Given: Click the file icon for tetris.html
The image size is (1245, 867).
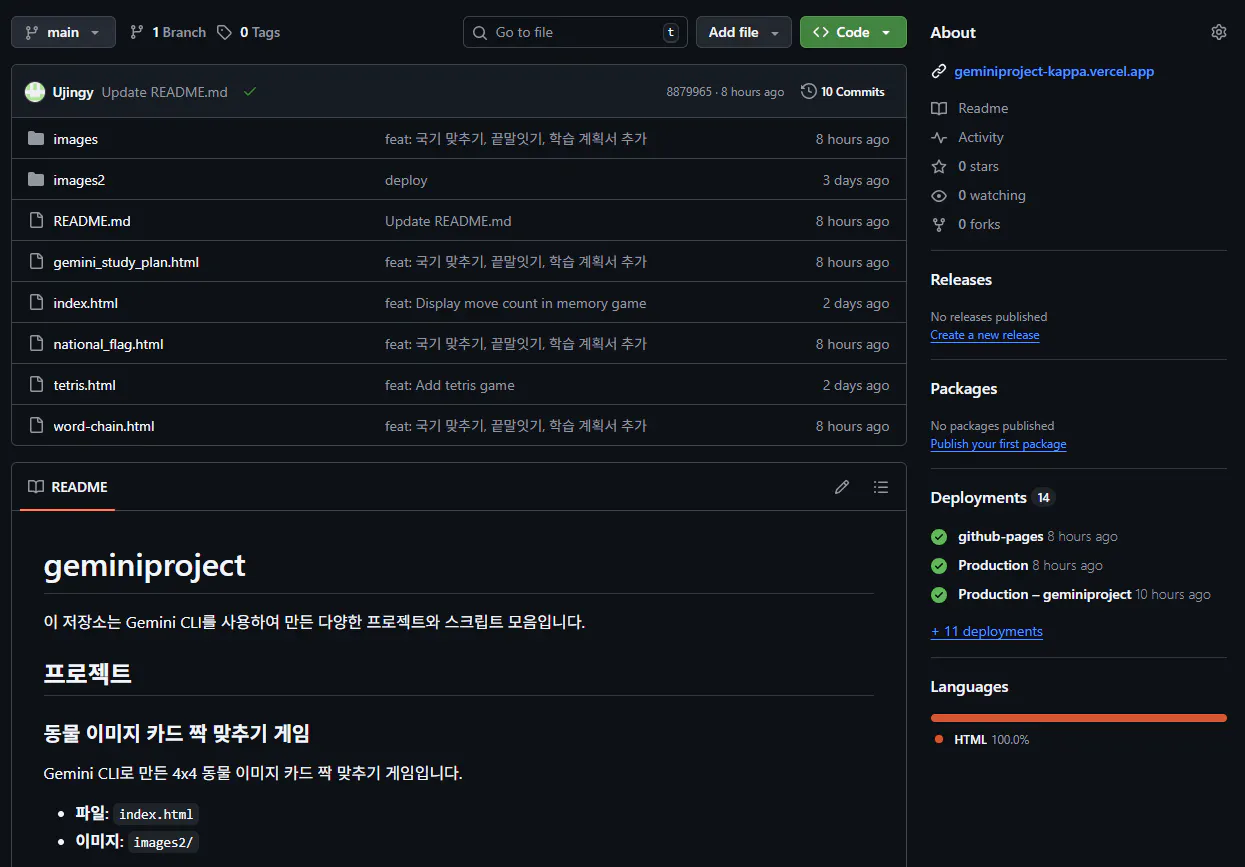Looking at the screenshot, I should pos(36,385).
